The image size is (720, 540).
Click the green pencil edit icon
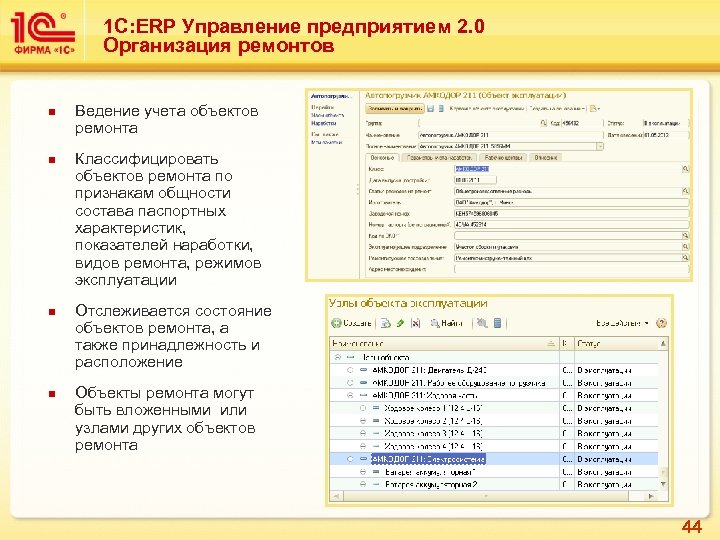pos(400,323)
